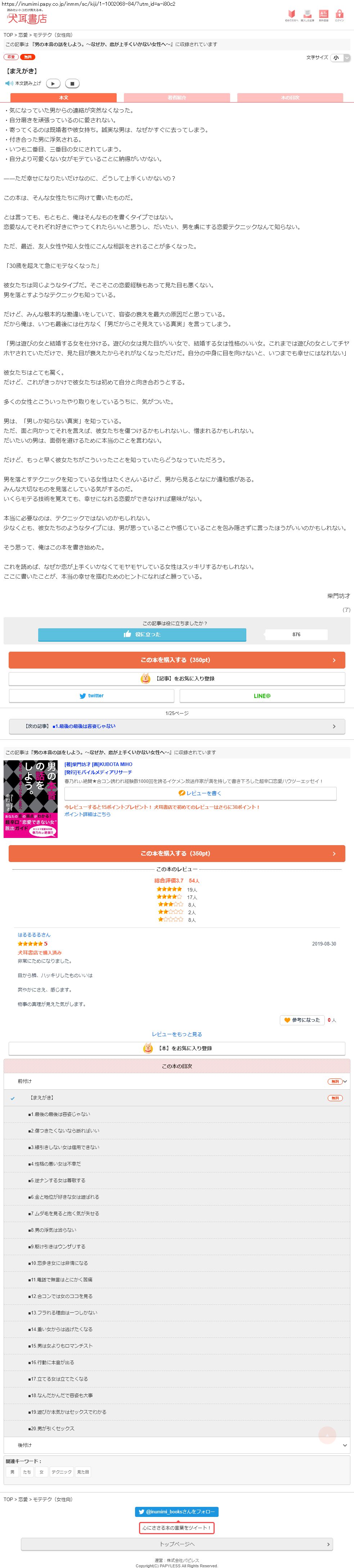Click the first-time visitor guide icon

pos(291,16)
